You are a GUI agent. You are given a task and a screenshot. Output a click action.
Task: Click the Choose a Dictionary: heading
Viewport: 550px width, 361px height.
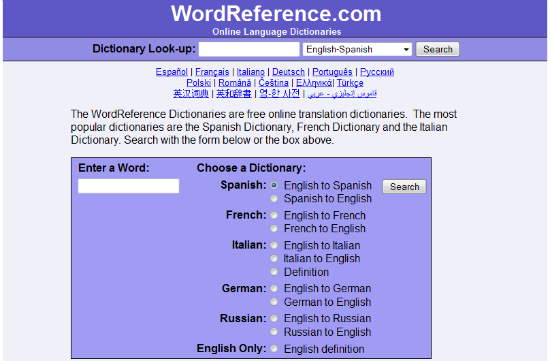point(251,168)
